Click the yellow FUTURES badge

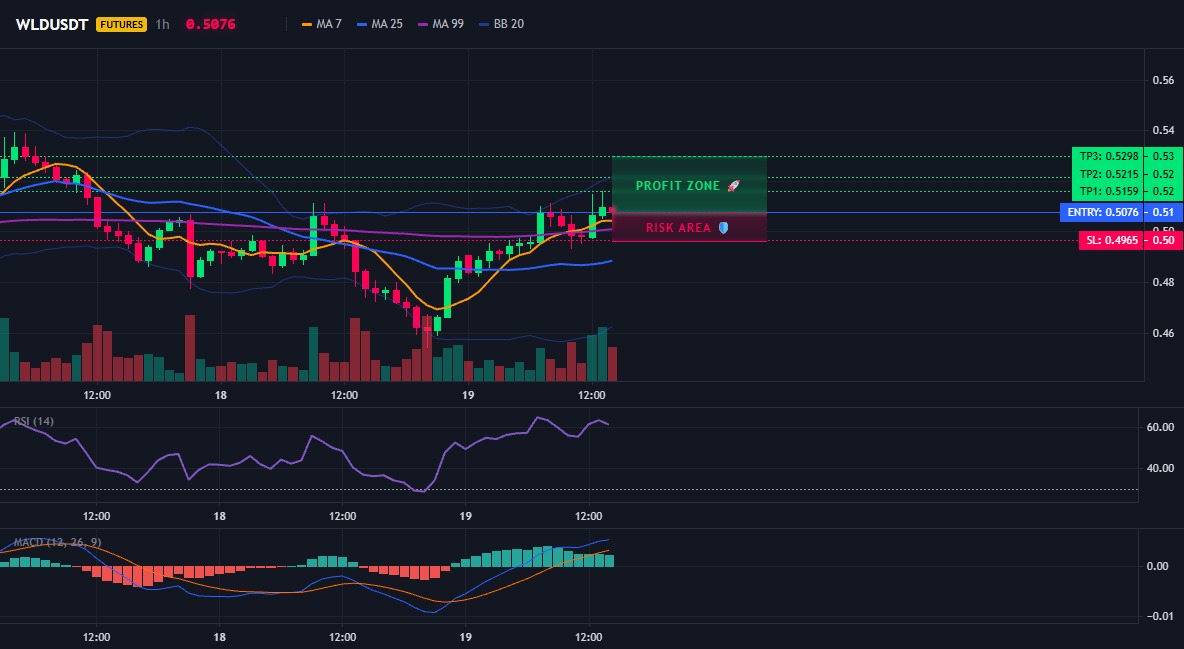click(x=121, y=24)
